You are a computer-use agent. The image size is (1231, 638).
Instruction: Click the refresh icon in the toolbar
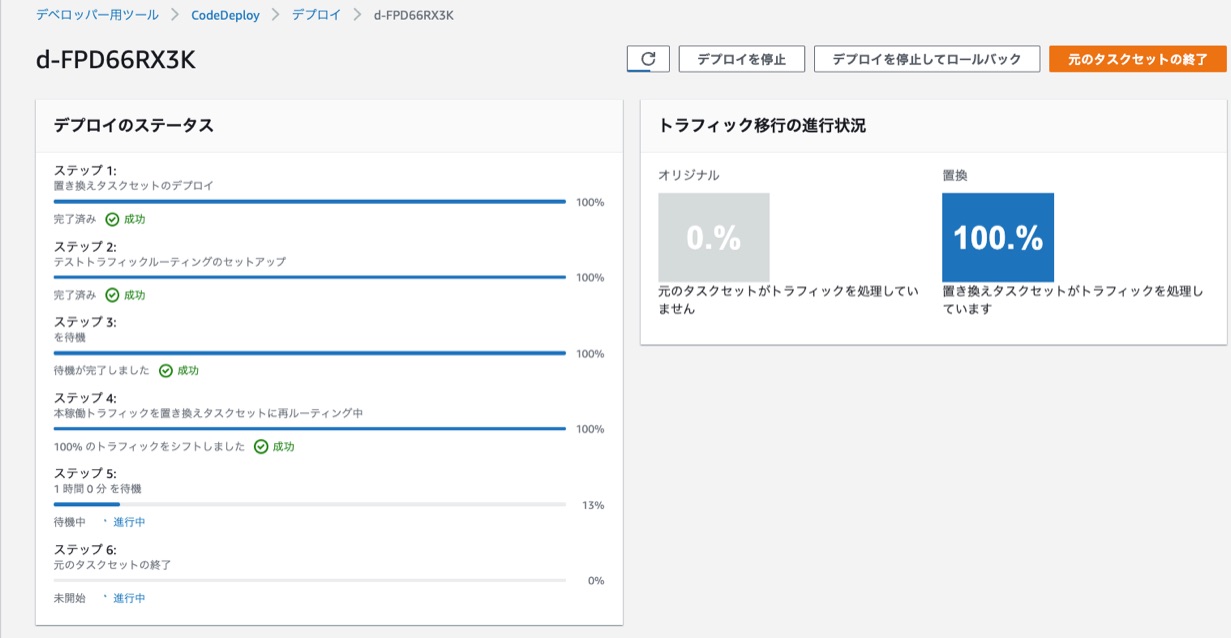[649, 58]
